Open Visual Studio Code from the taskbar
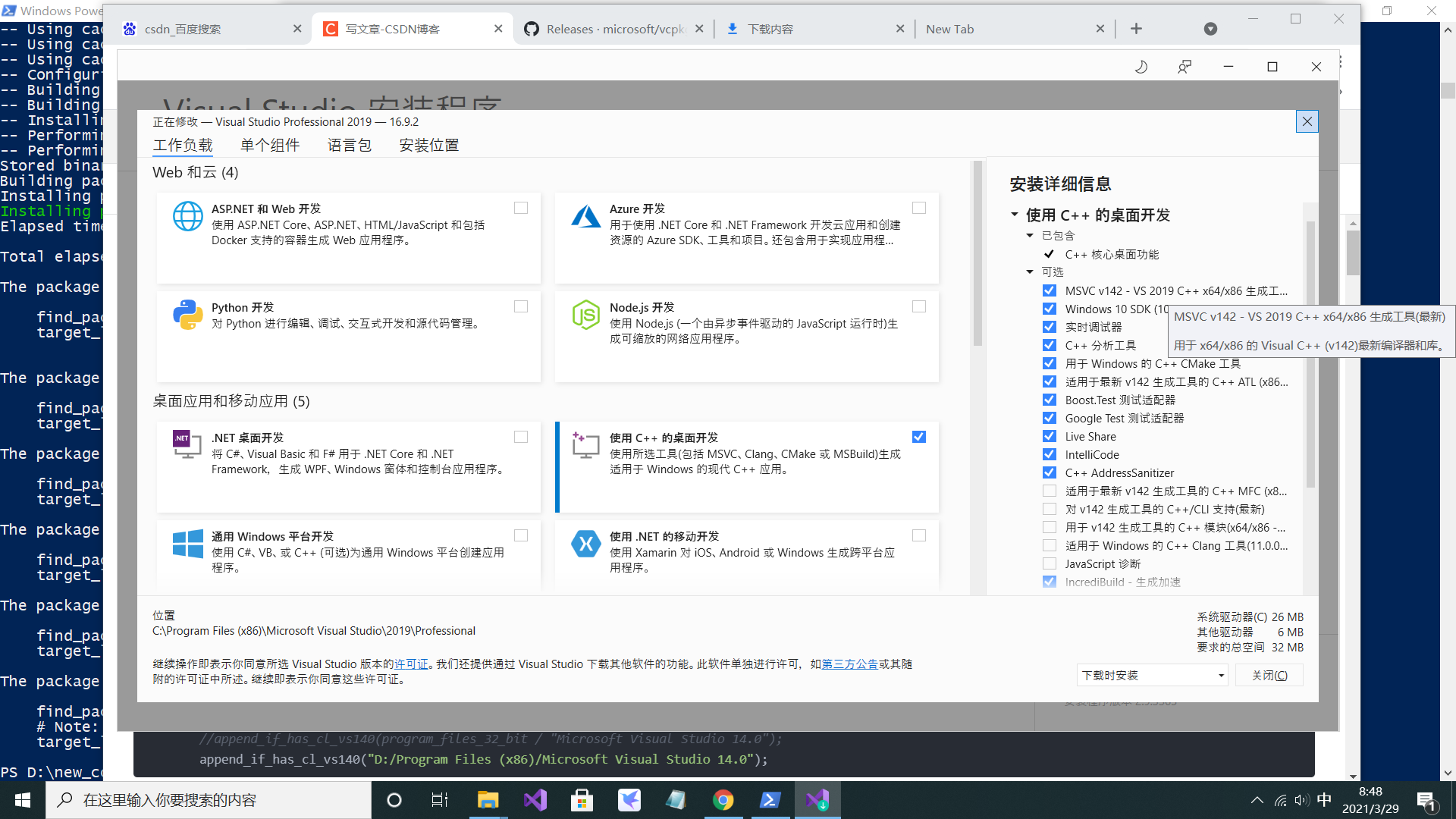The width and height of the screenshot is (1456, 819). [x=535, y=799]
